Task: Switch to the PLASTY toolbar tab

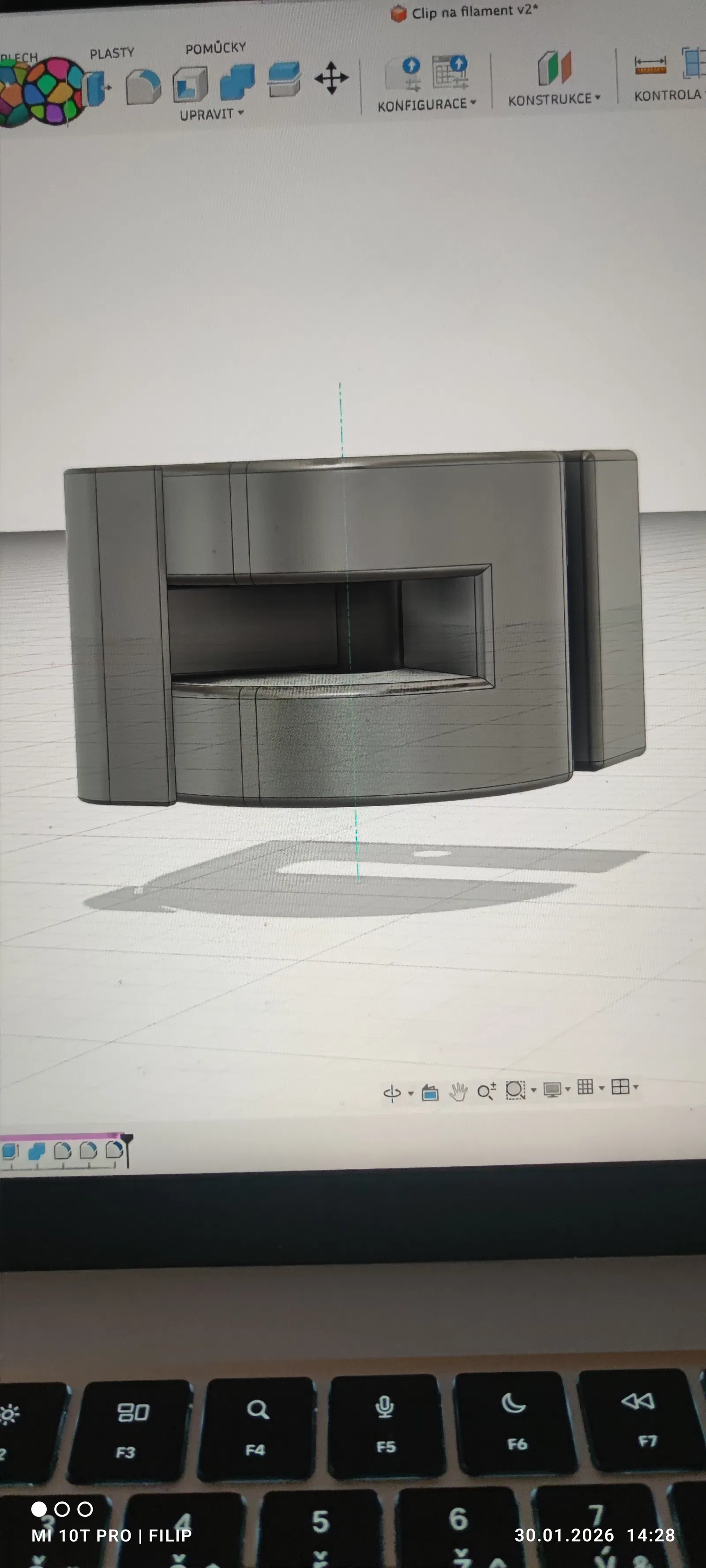Action: pos(112,53)
